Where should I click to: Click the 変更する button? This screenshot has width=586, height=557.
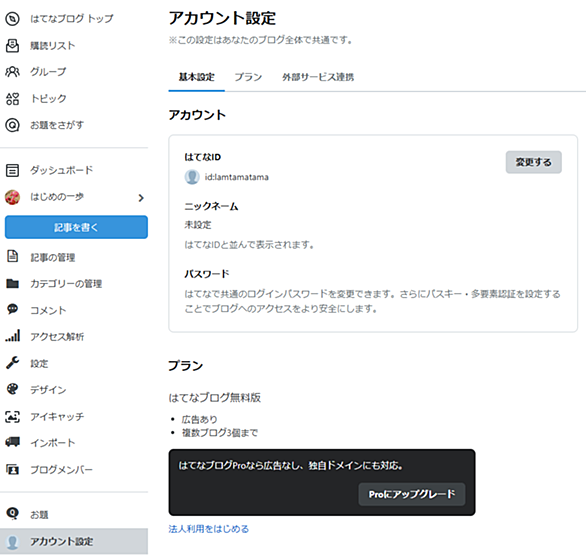[533, 162]
